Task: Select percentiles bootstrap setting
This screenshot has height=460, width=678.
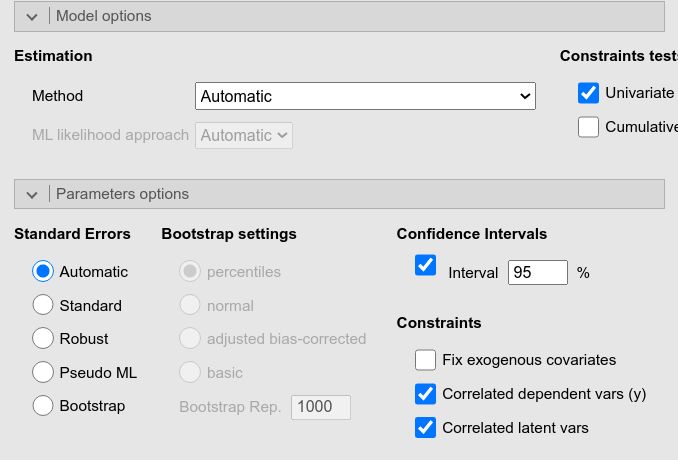Action: 190,271
